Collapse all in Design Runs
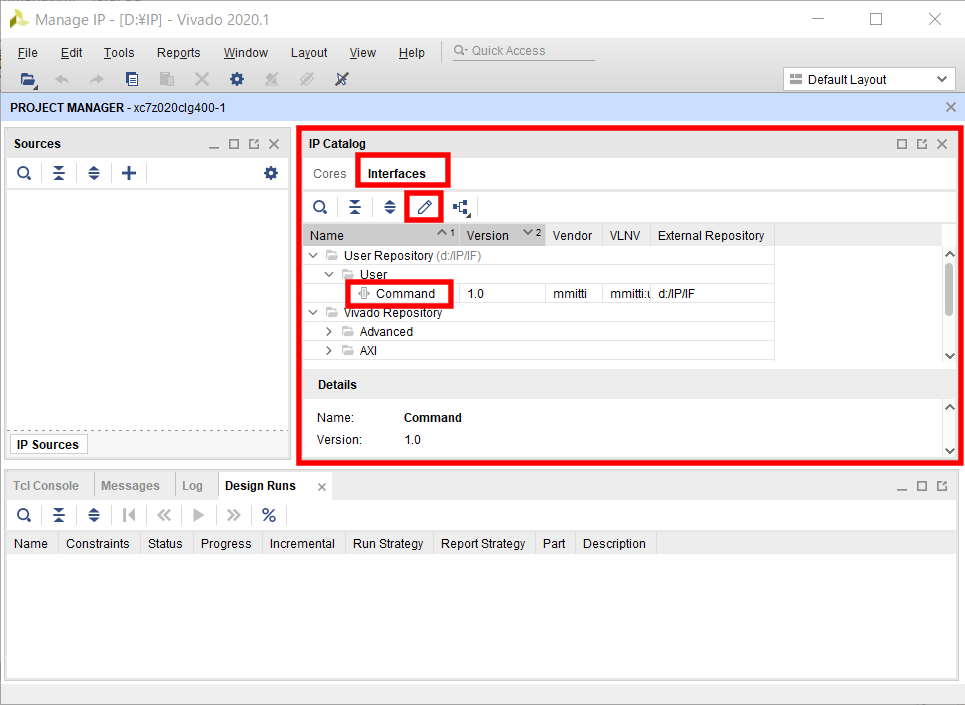This screenshot has height=705, width=965. click(x=59, y=516)
